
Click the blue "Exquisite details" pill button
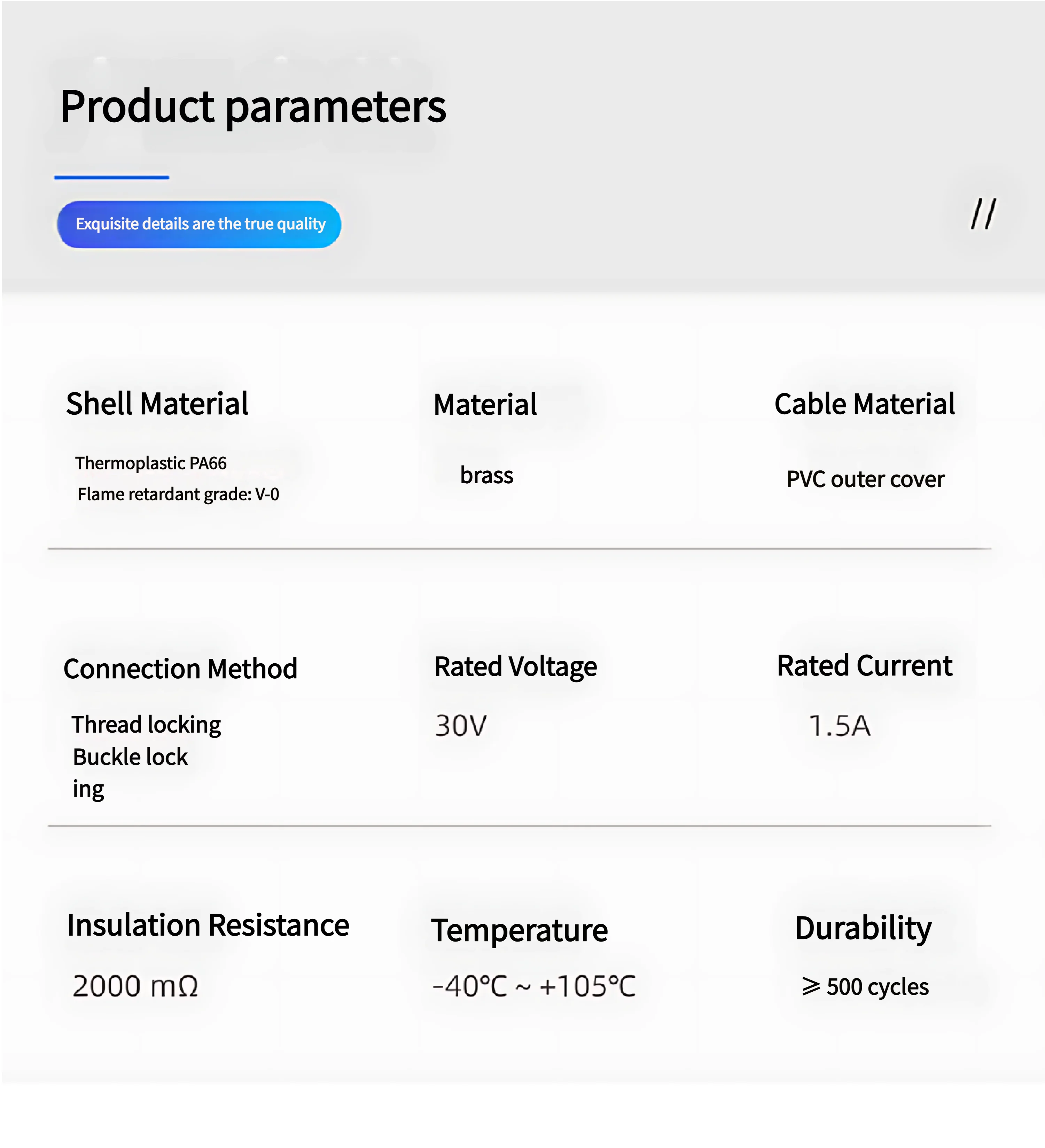pyautogui.click(x=199, y=224)
